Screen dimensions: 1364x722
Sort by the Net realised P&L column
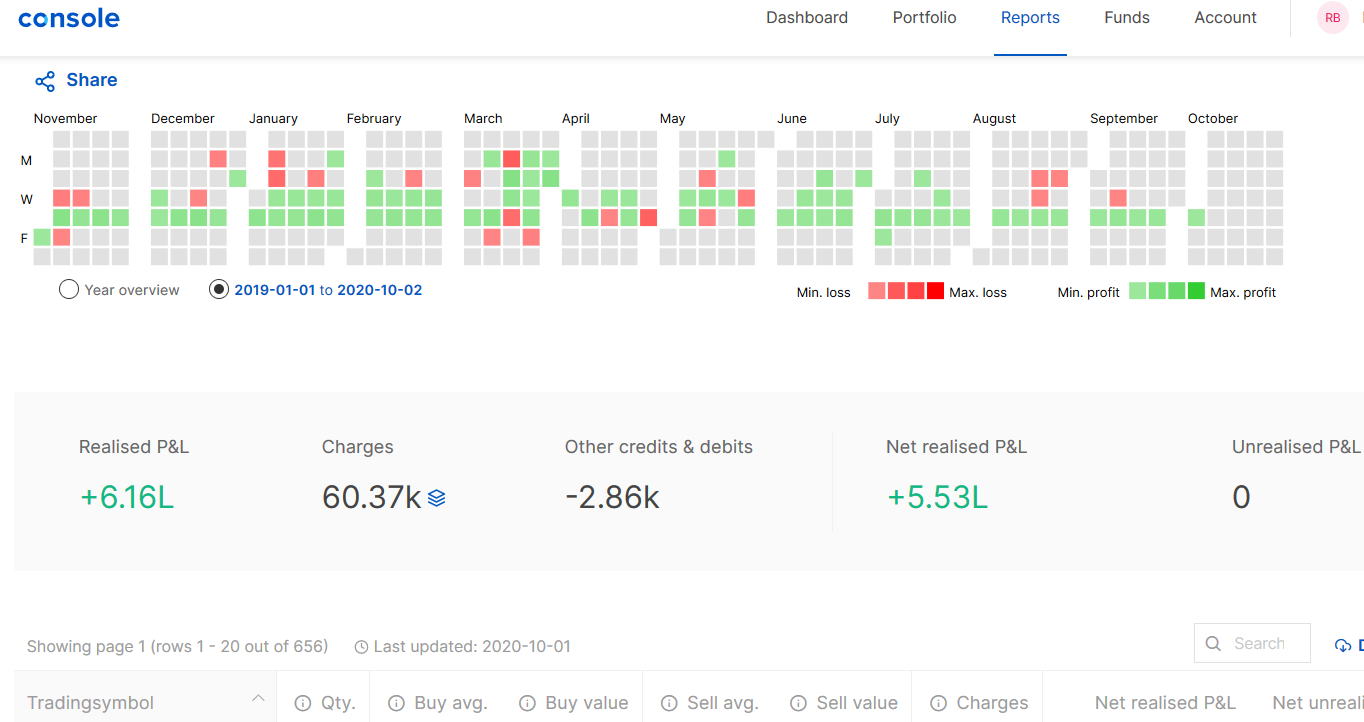[1165, 703]
